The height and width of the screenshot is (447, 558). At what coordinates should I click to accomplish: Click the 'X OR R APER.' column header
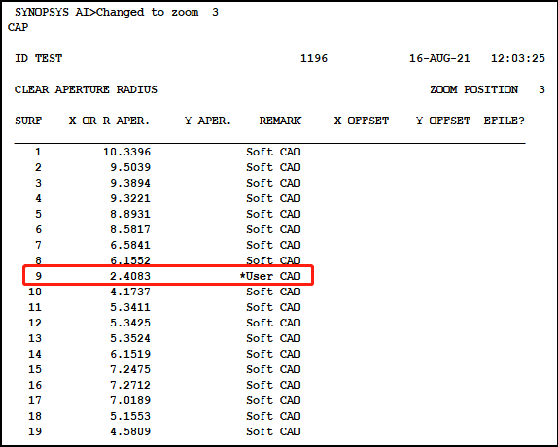[x=109, y=121]
